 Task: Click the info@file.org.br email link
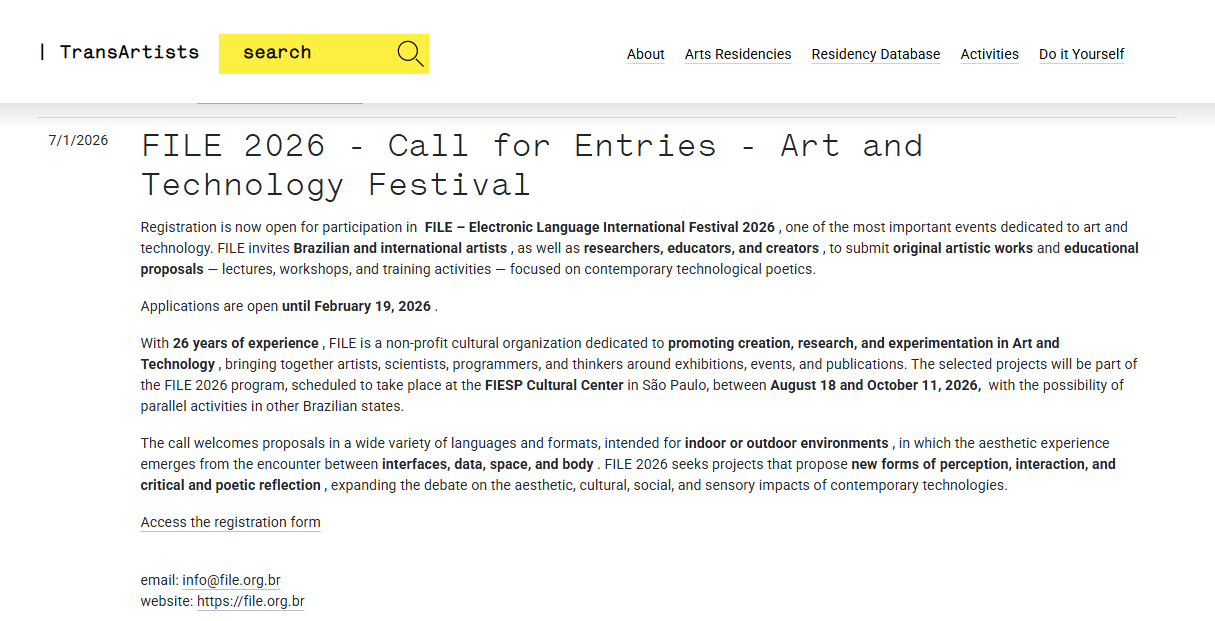point(231,580)
